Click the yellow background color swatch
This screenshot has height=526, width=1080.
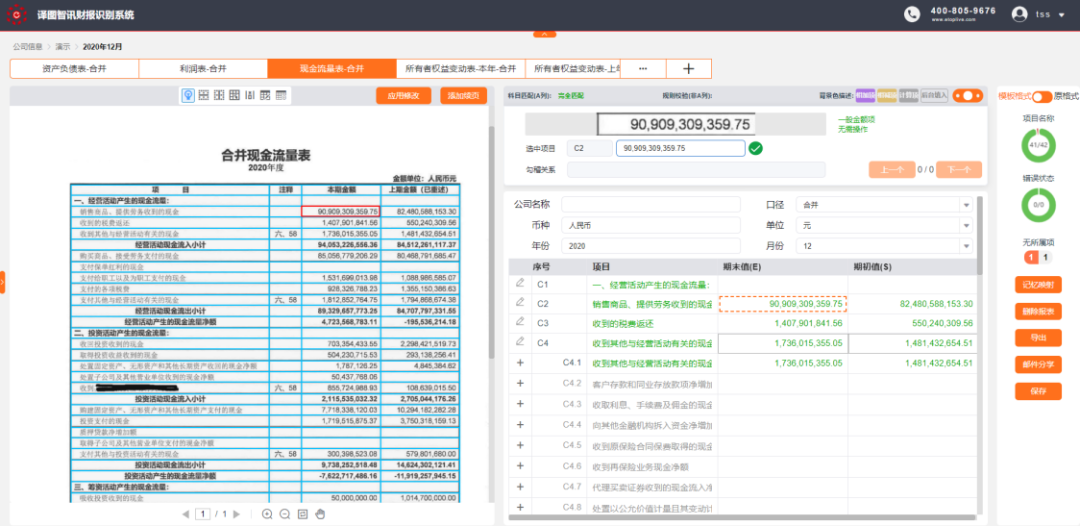887,96
